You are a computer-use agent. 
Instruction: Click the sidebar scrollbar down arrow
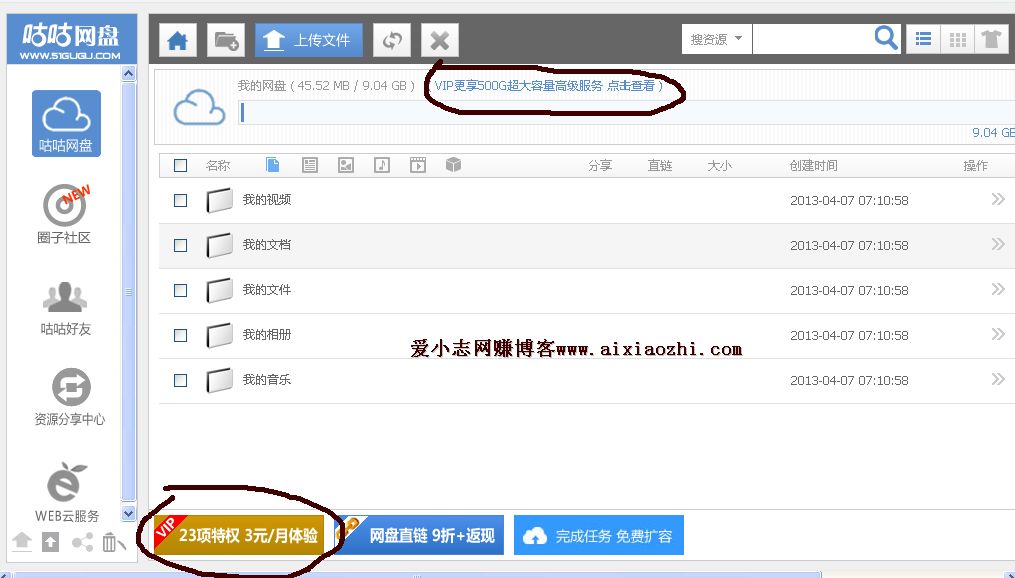[129, 513]
